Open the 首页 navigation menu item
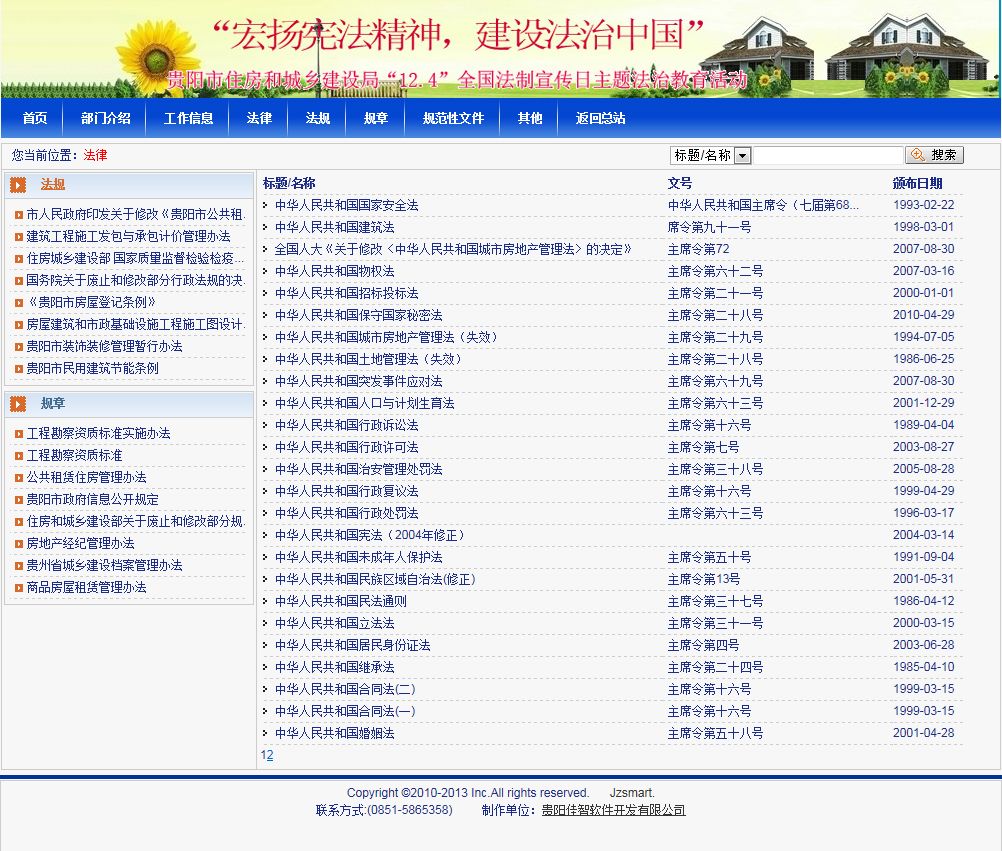 click(35, 118)
